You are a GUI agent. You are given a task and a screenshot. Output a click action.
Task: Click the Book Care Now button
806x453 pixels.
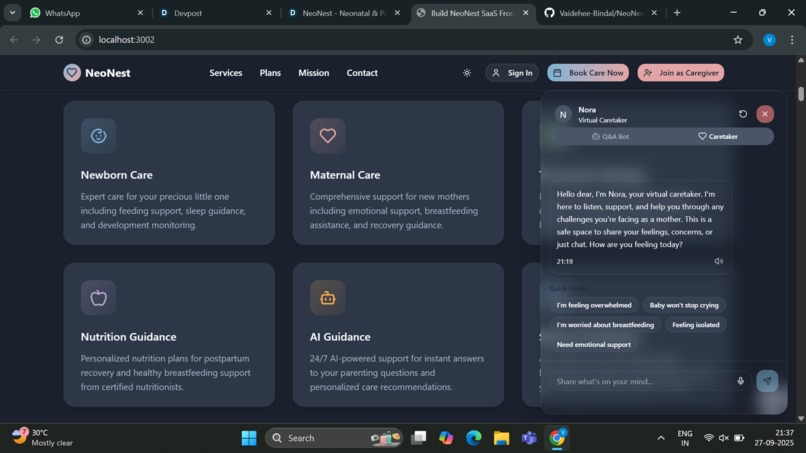(x=588, y=73)
